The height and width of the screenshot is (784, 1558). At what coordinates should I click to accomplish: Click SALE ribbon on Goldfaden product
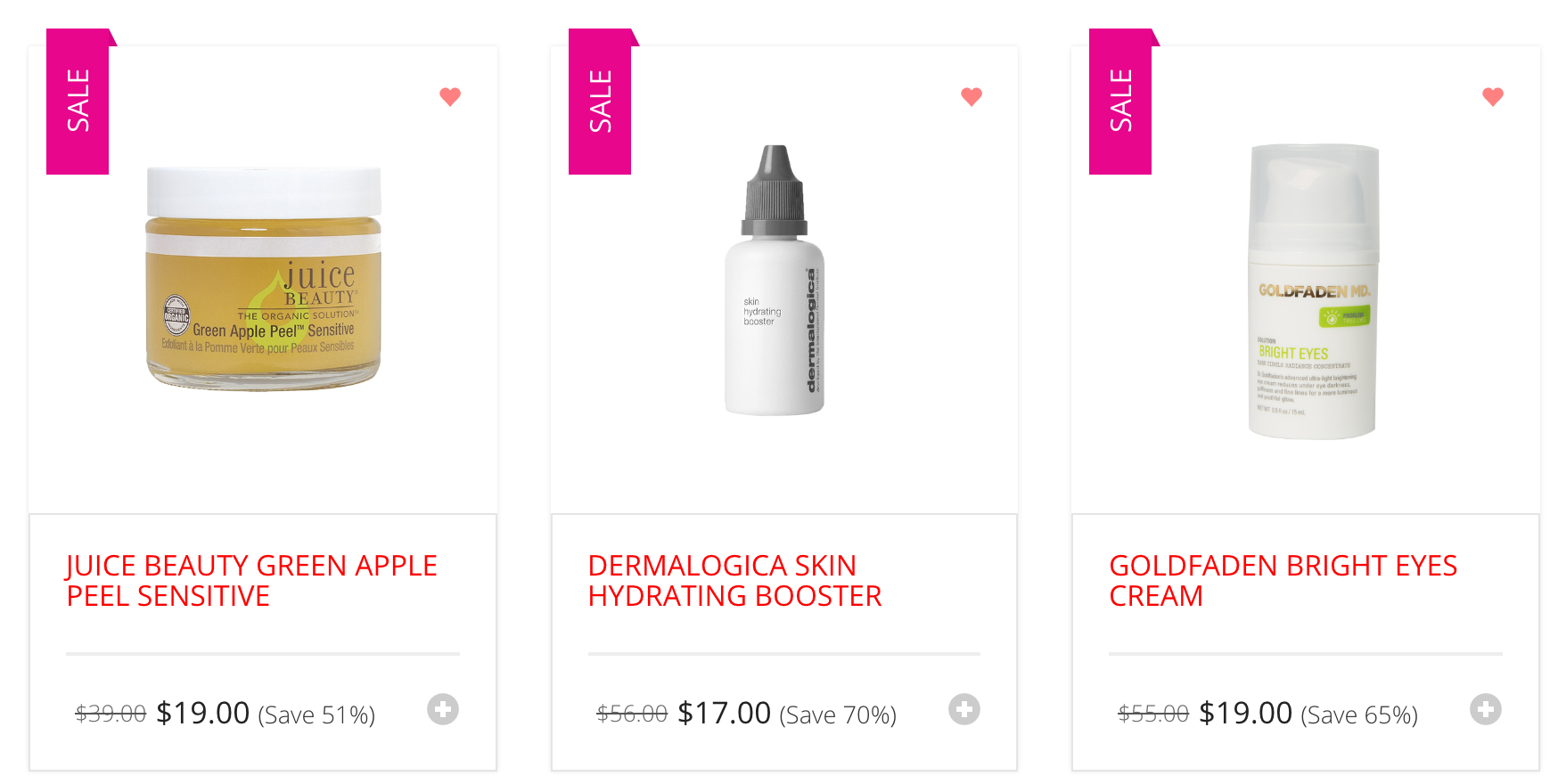[1120, 102]
